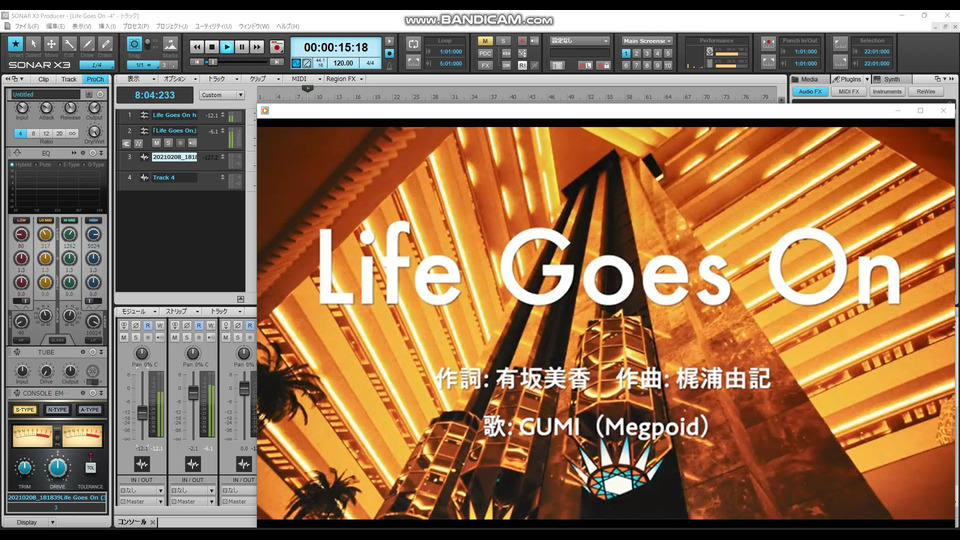Select ratio 20 in compressor

coord(59,133)
